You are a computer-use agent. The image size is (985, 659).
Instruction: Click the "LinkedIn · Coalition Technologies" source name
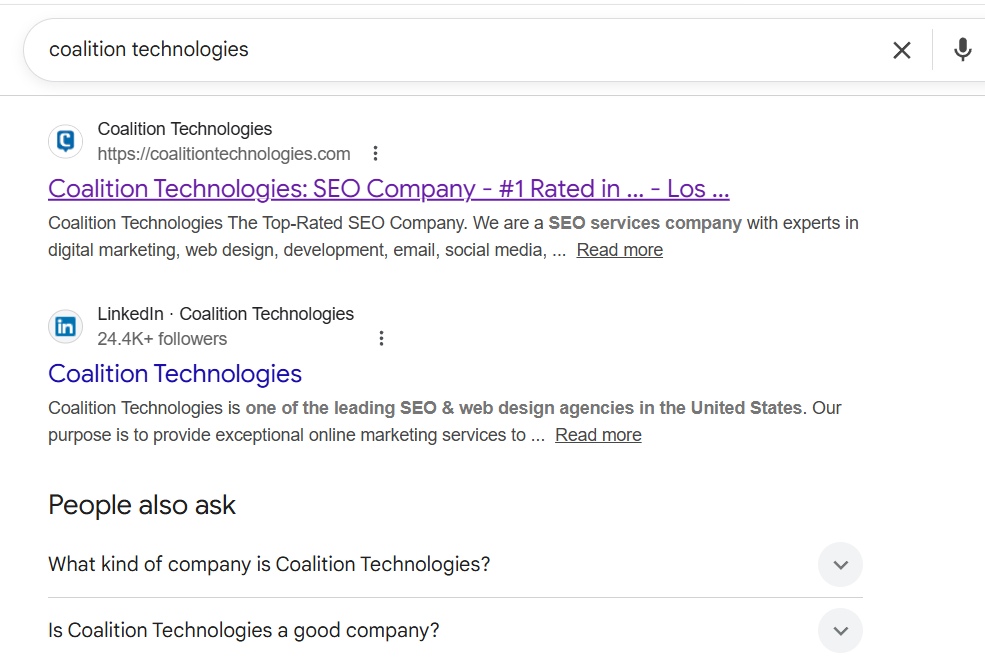click(225, 314)
